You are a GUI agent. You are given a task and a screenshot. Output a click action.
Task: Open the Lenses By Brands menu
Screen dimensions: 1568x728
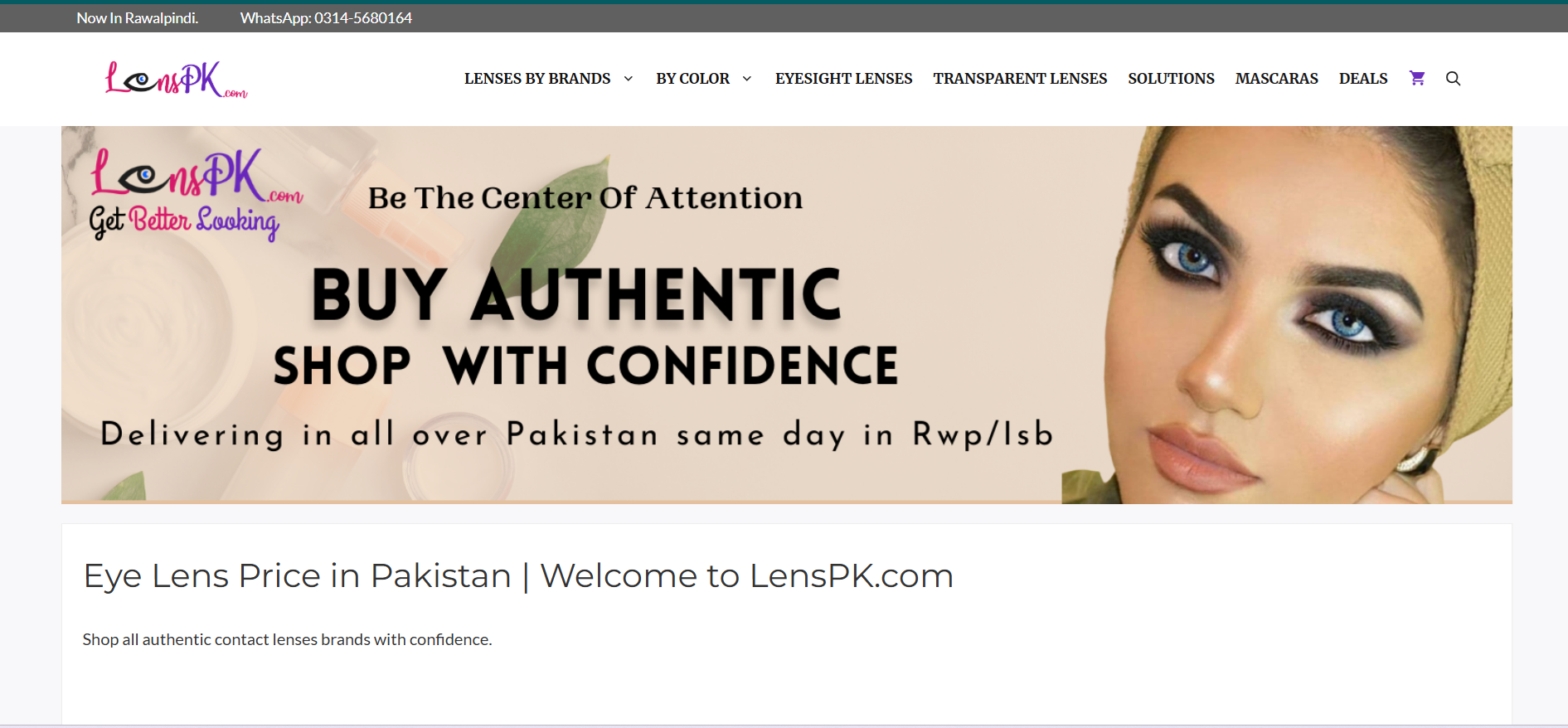(537, 79)
